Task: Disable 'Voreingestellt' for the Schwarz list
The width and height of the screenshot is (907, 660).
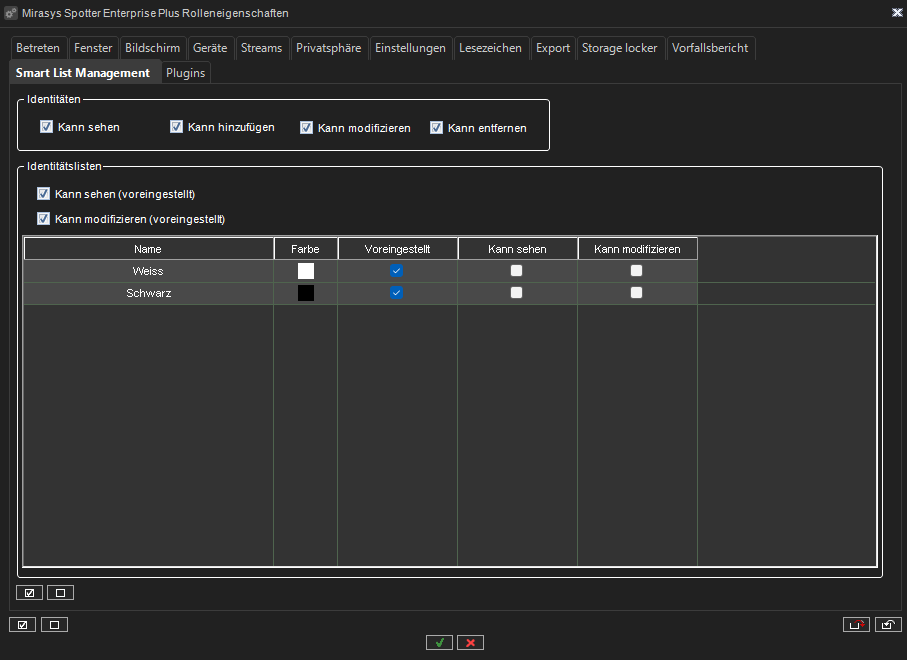Action: click(x=397, y=293)
